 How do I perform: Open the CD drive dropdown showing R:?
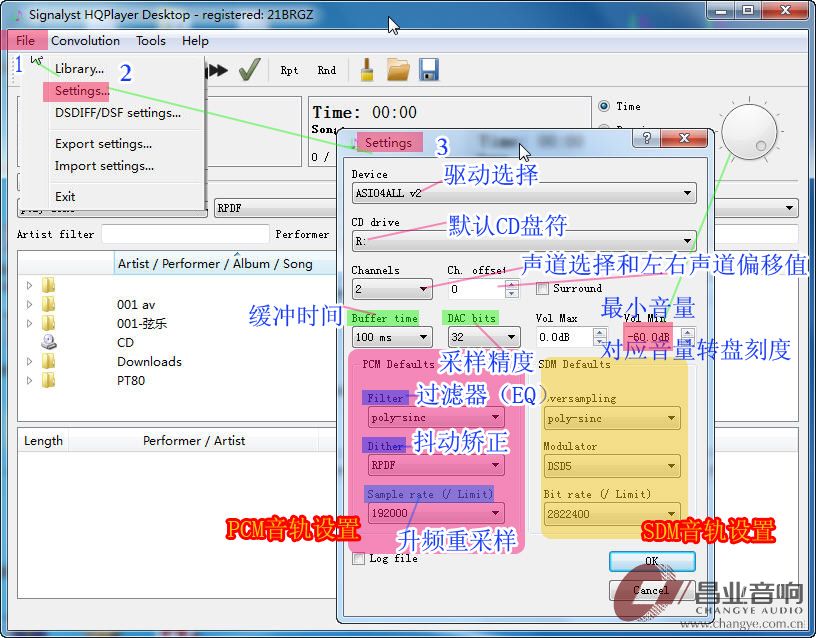click(524, 241)
